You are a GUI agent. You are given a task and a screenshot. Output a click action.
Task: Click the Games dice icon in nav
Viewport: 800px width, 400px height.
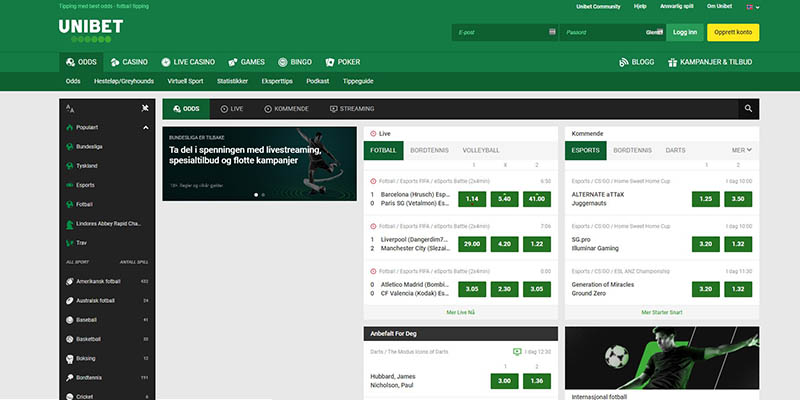pyautogui.click(x=233, y=62)
